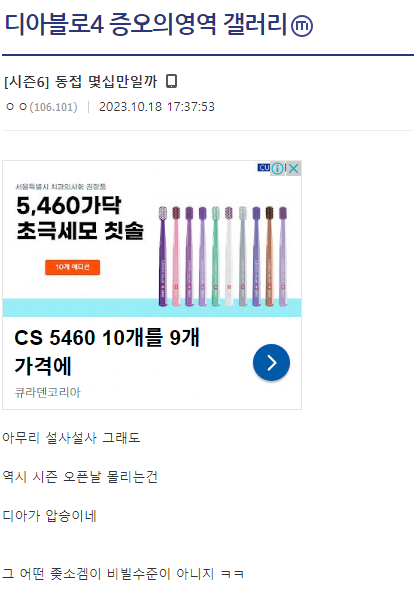Click the brown toothbrush in the ad image
Viewport: 414px width, 613px height.
[x=269, y=256]
